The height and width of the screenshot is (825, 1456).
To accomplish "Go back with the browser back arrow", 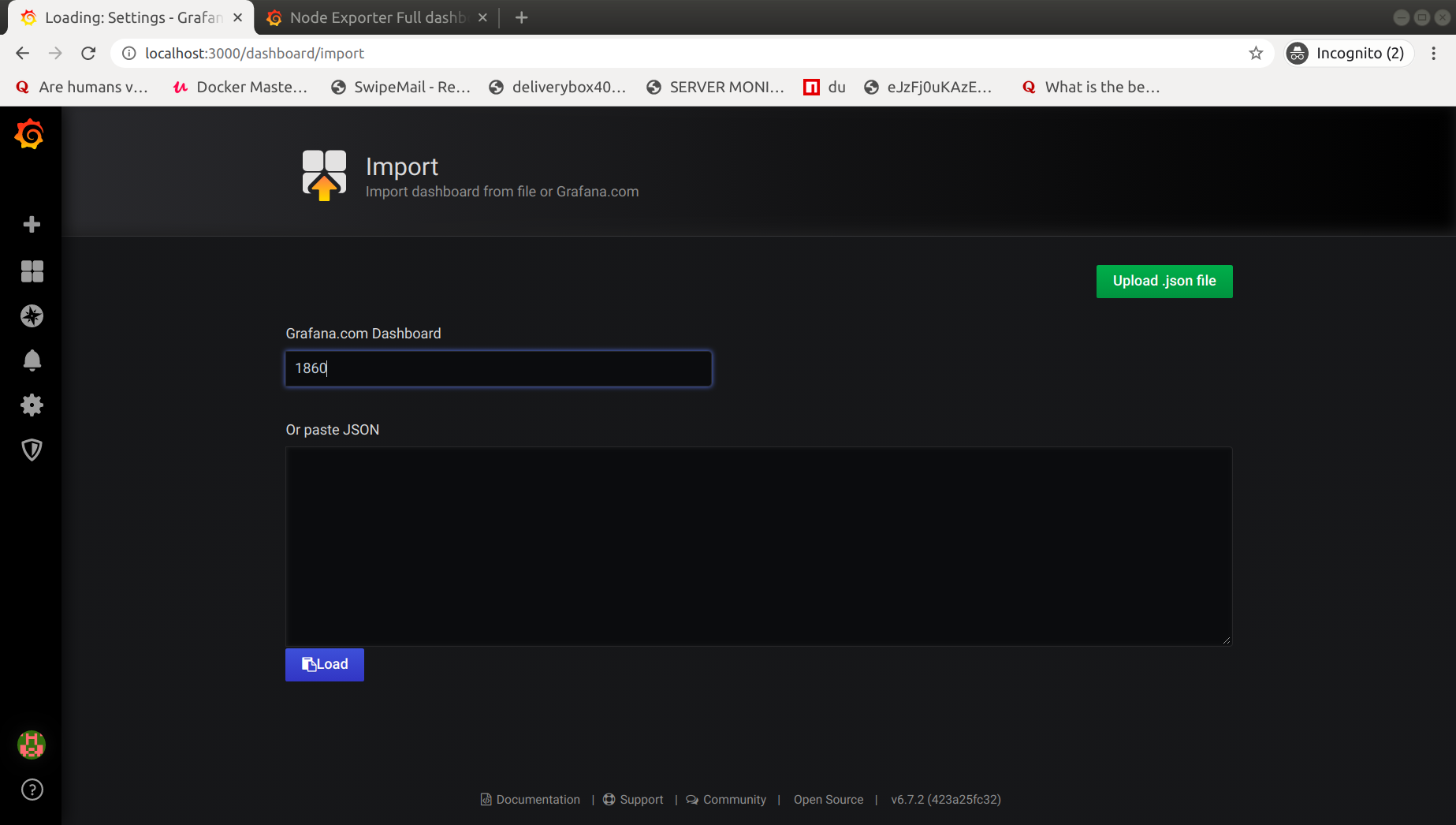I will [22, 53].
